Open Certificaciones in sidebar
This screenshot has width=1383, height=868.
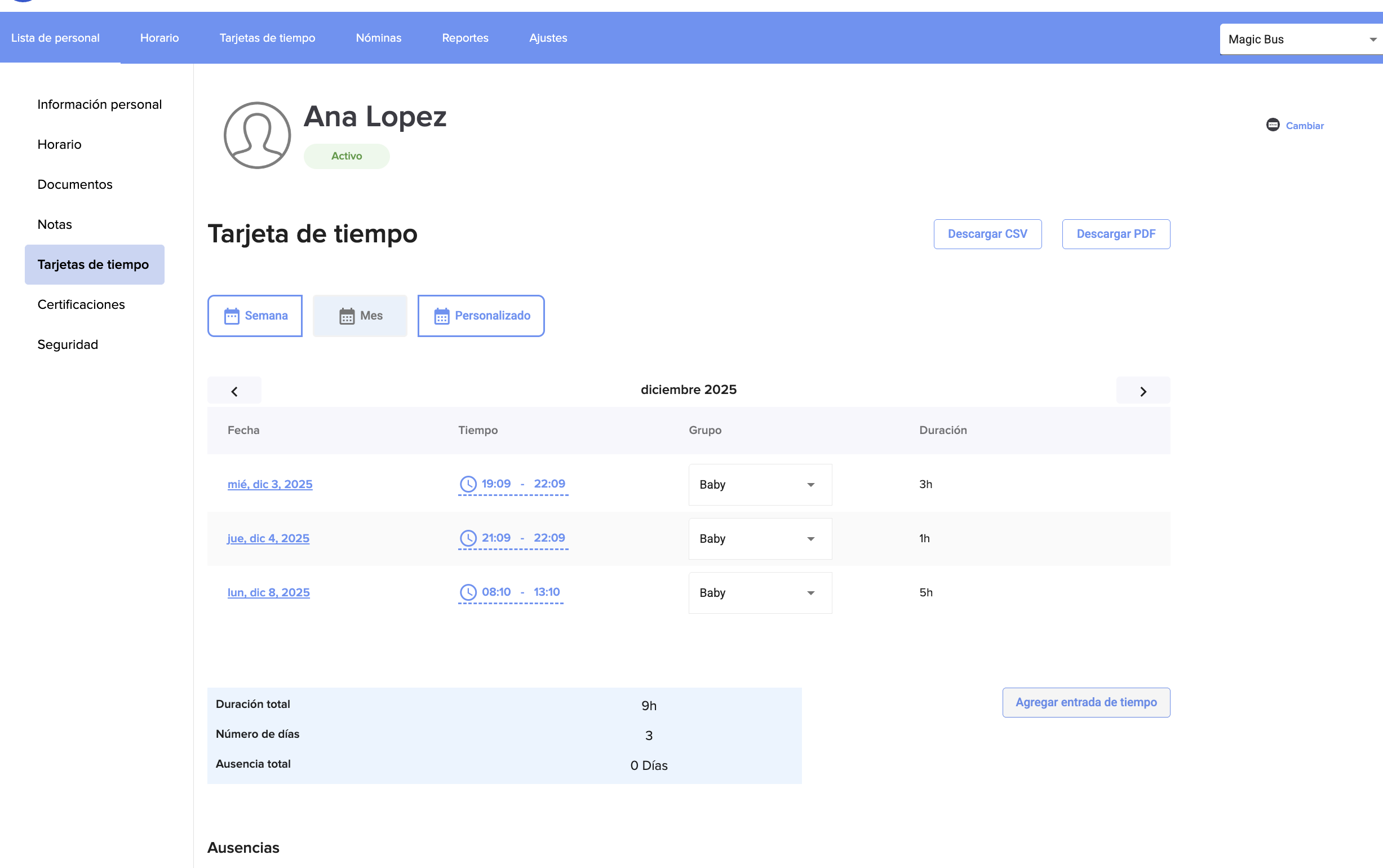(81, 304)
